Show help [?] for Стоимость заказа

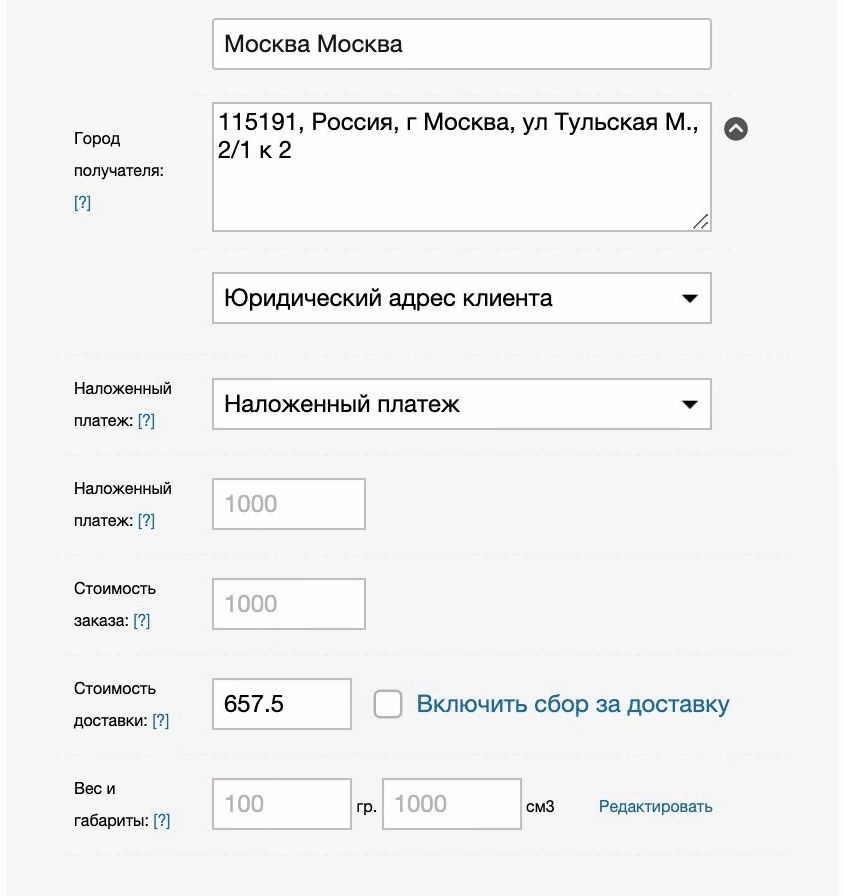141,621
